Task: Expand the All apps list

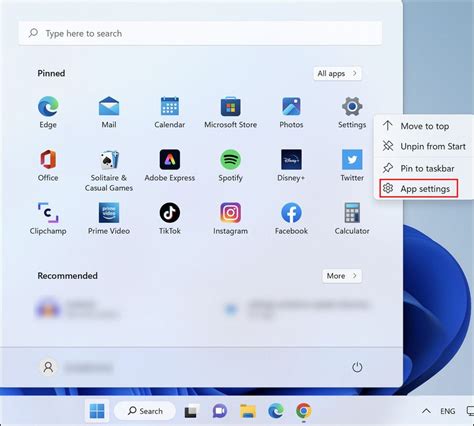Action: click(337, 73)
